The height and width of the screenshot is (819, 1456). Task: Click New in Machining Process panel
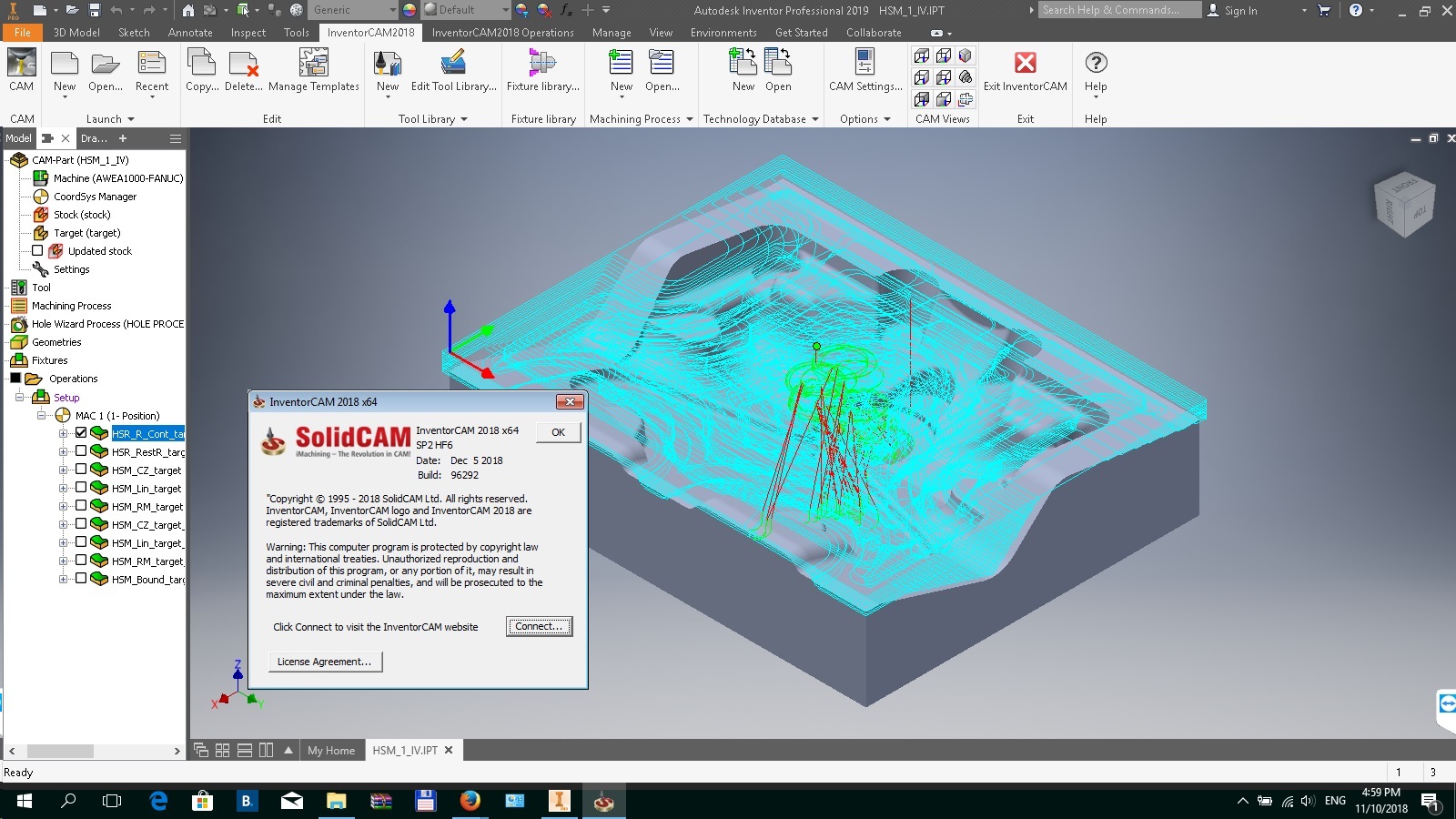(x=622, y=71)
